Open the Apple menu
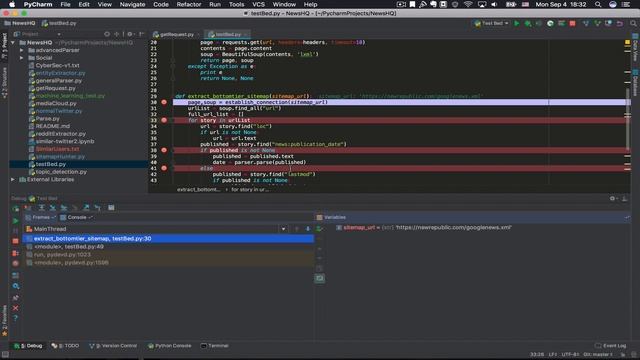The image size is (640, 360). point(12,4)
